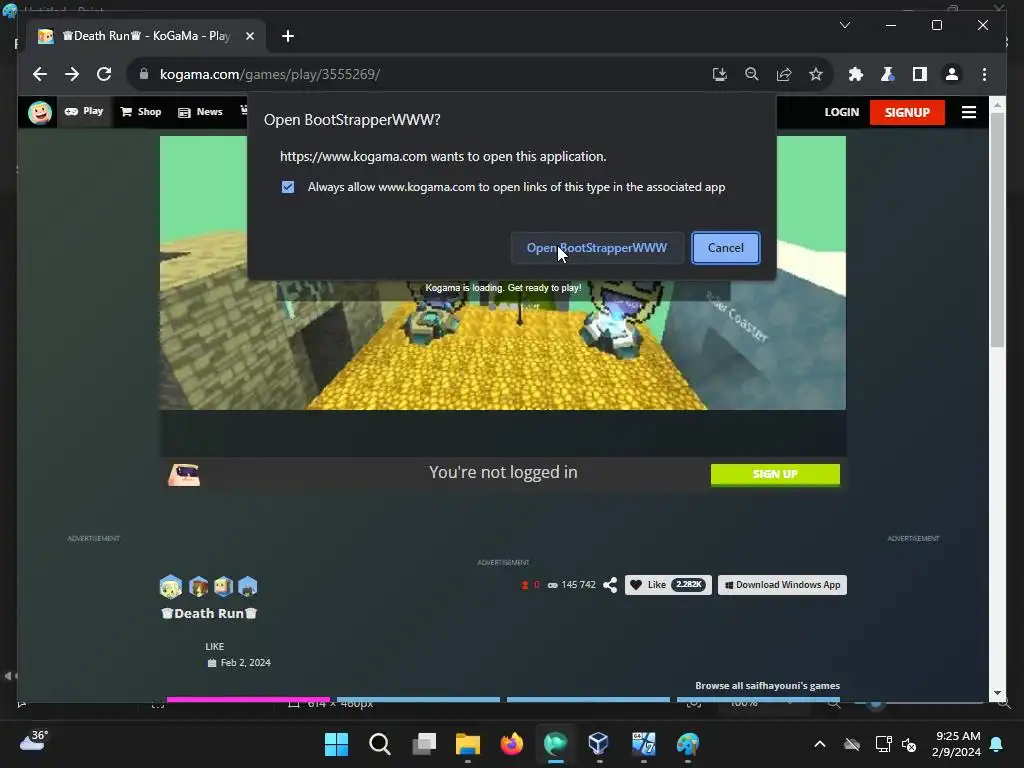Viewport: 1024px width, 768px height.
Task: Like the Death Run game
Action: pyautogui.click(x=668, y=584)
